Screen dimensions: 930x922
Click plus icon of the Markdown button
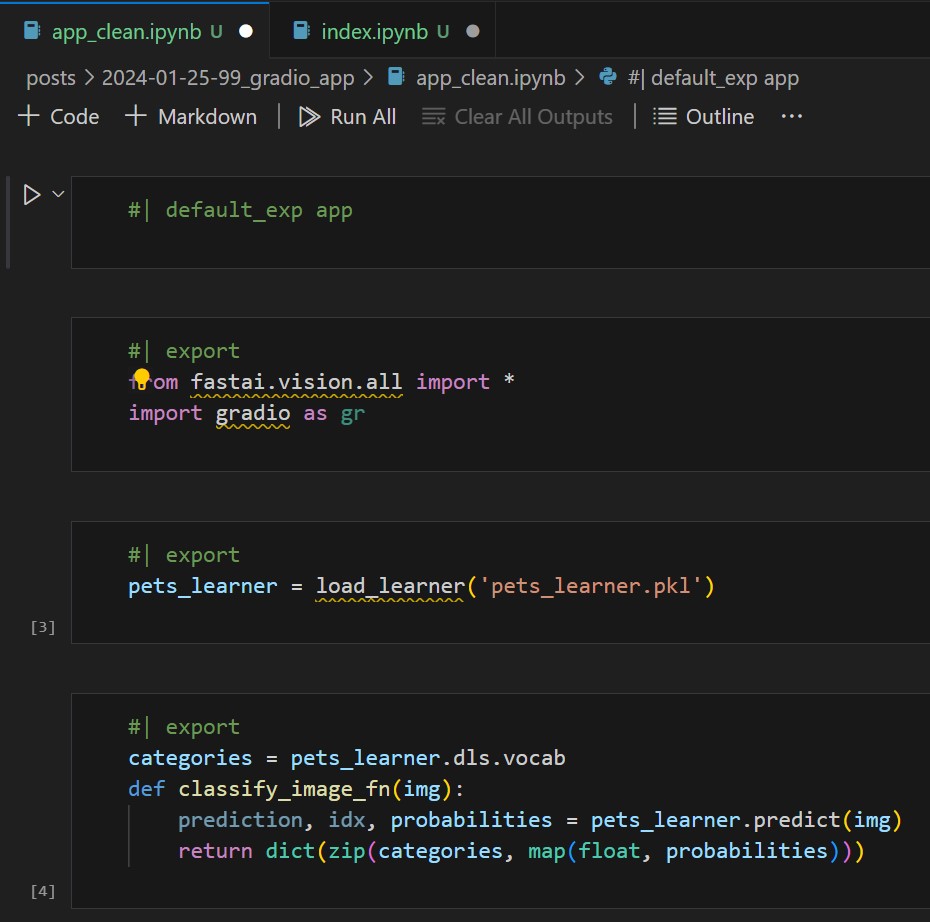pyautogui.click(x=136, y=116)
